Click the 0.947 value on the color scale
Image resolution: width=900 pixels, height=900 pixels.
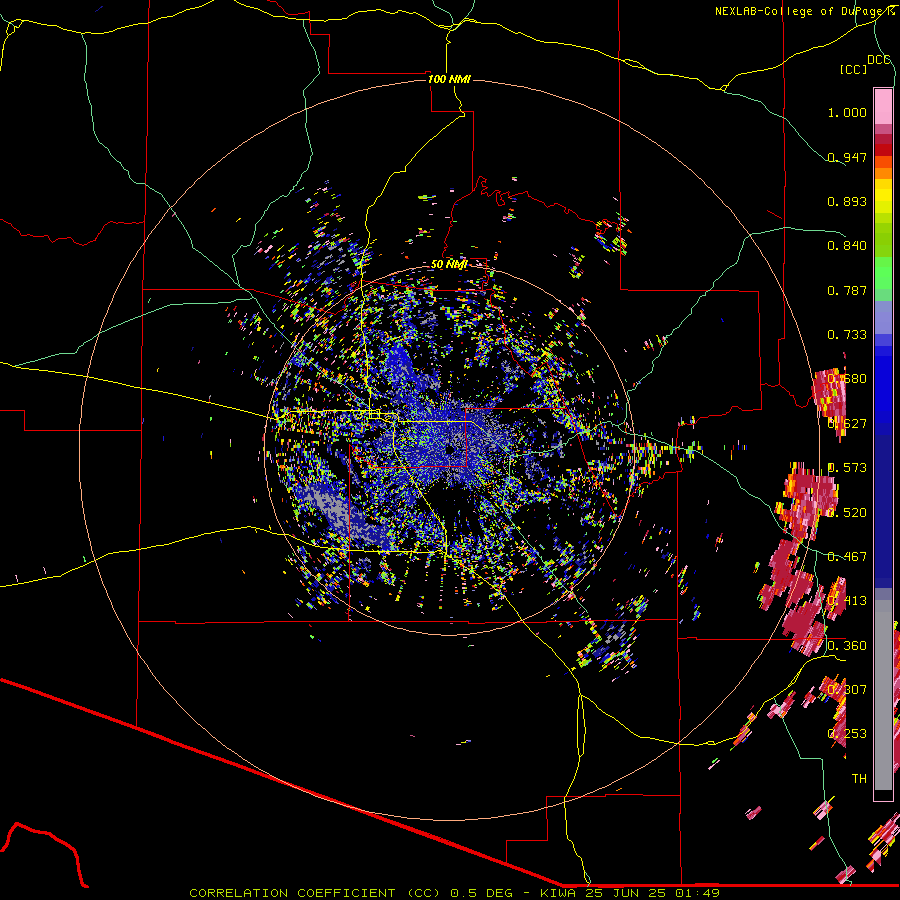(847, 157)
